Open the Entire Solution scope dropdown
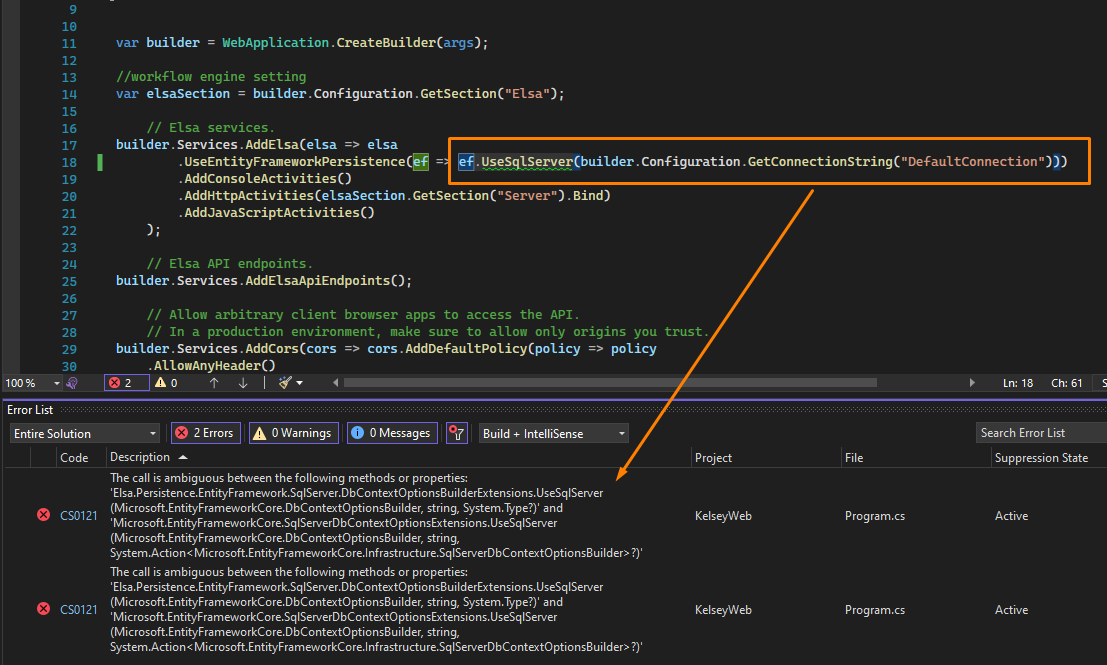The image size is (1107, 665). coord(84,432)
